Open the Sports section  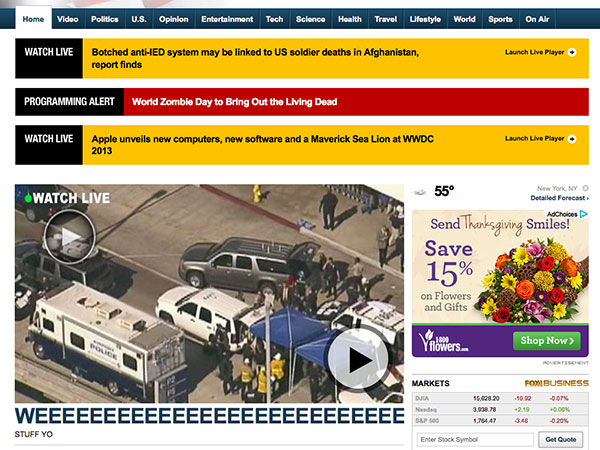500,19
